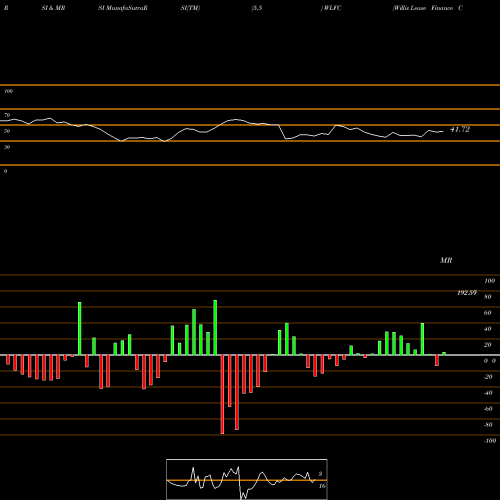Click the deepest red MR histogram bar
This screenshot has height=500, width=500.
click(x=222, y=394)
